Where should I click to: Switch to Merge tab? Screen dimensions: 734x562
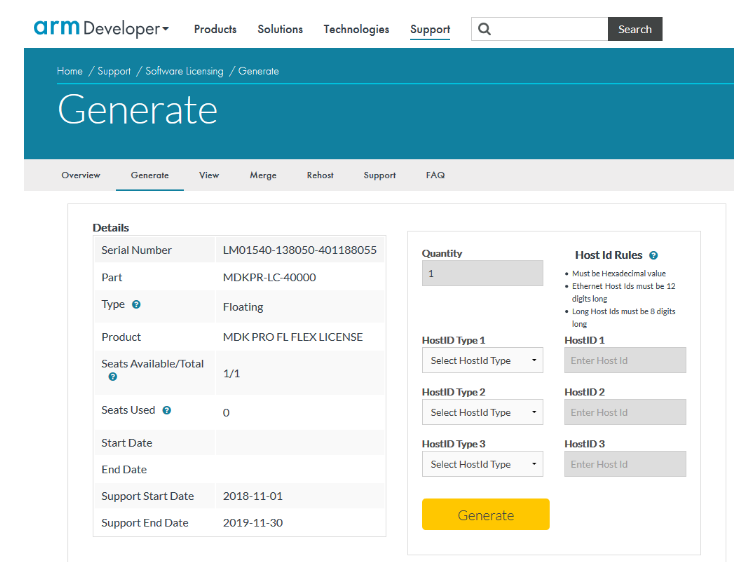263,175
